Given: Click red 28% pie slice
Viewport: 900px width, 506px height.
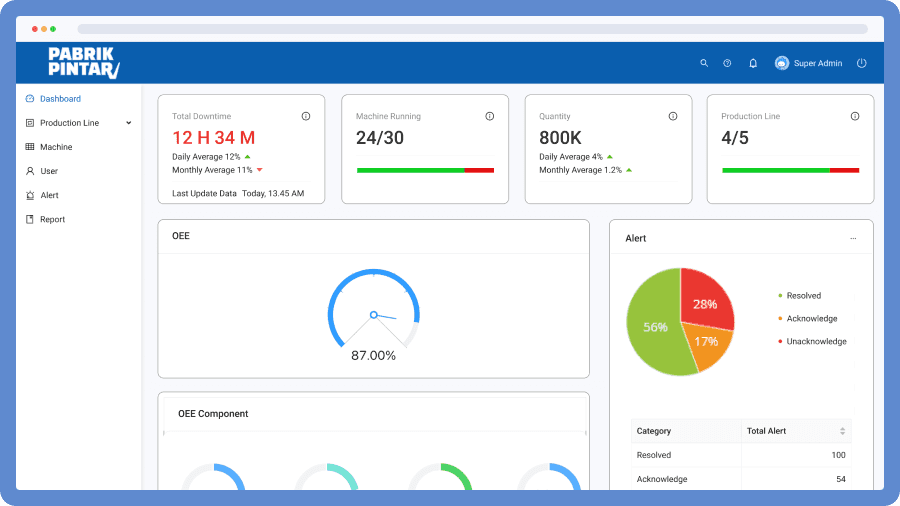Looking at the screenshot, I should coord(705,303).
